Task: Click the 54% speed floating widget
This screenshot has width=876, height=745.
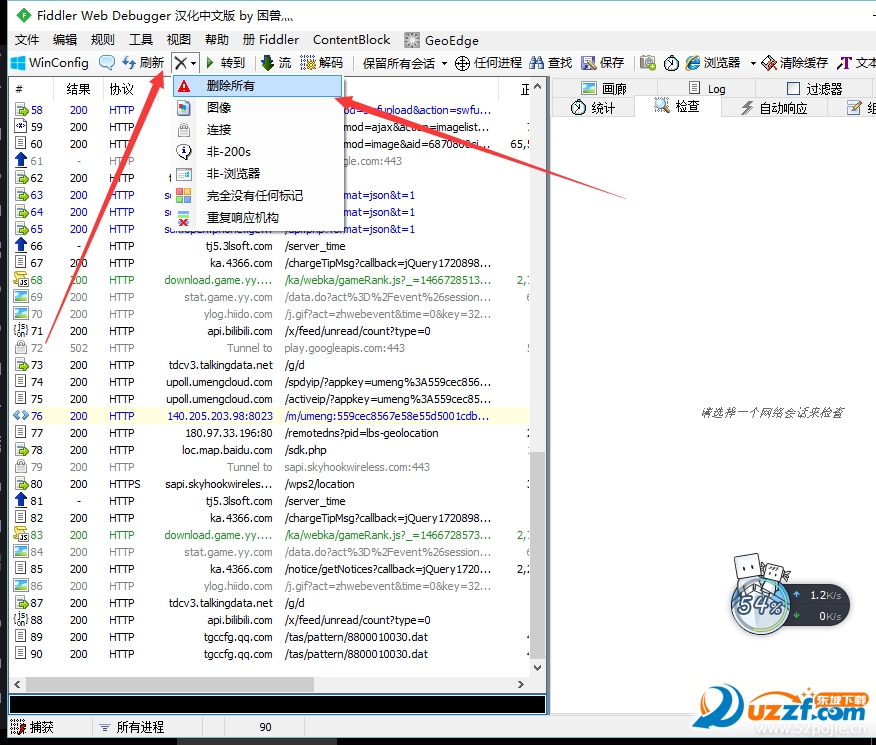Action: (760, 604)
